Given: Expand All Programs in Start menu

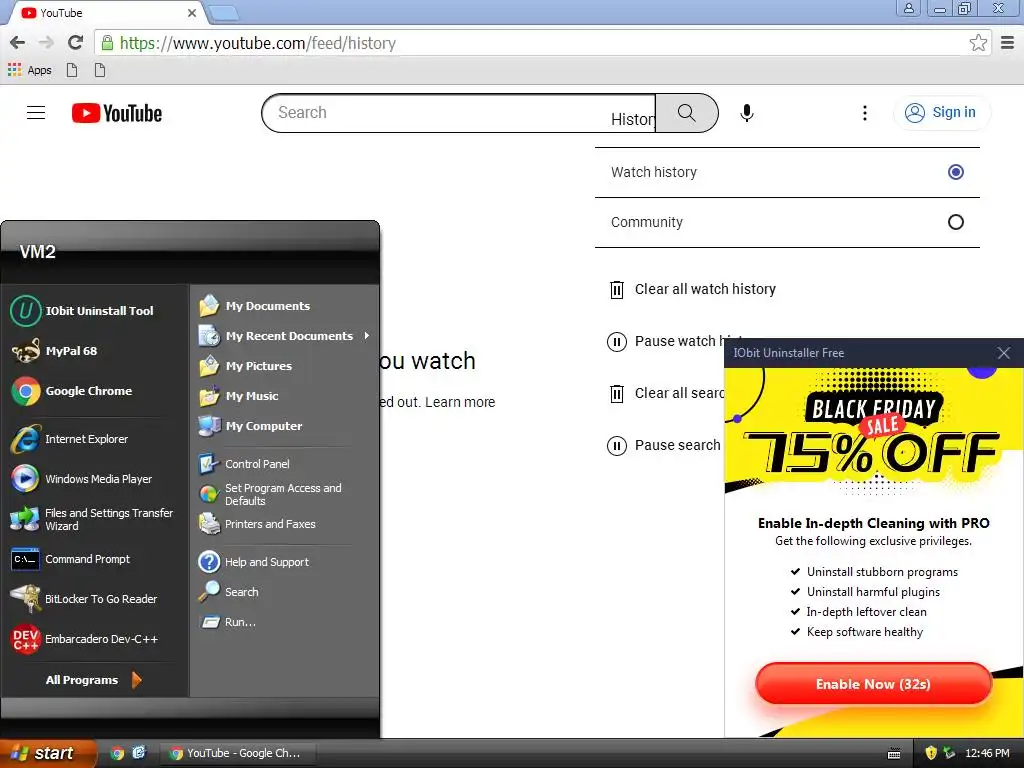Looking at the screenshot, I should (x=93, y=680).
